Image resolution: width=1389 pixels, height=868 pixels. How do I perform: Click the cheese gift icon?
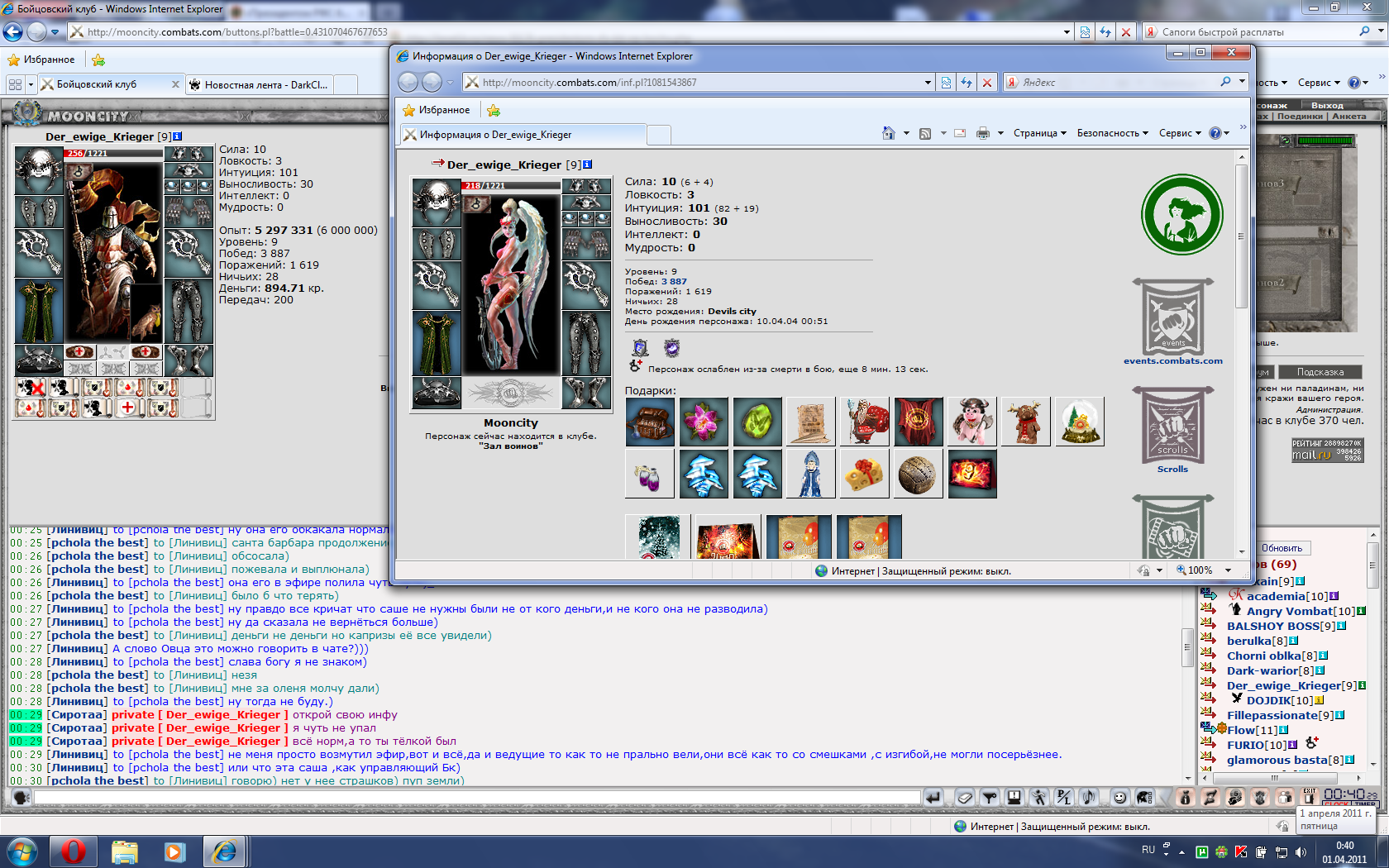click(865, 474)
